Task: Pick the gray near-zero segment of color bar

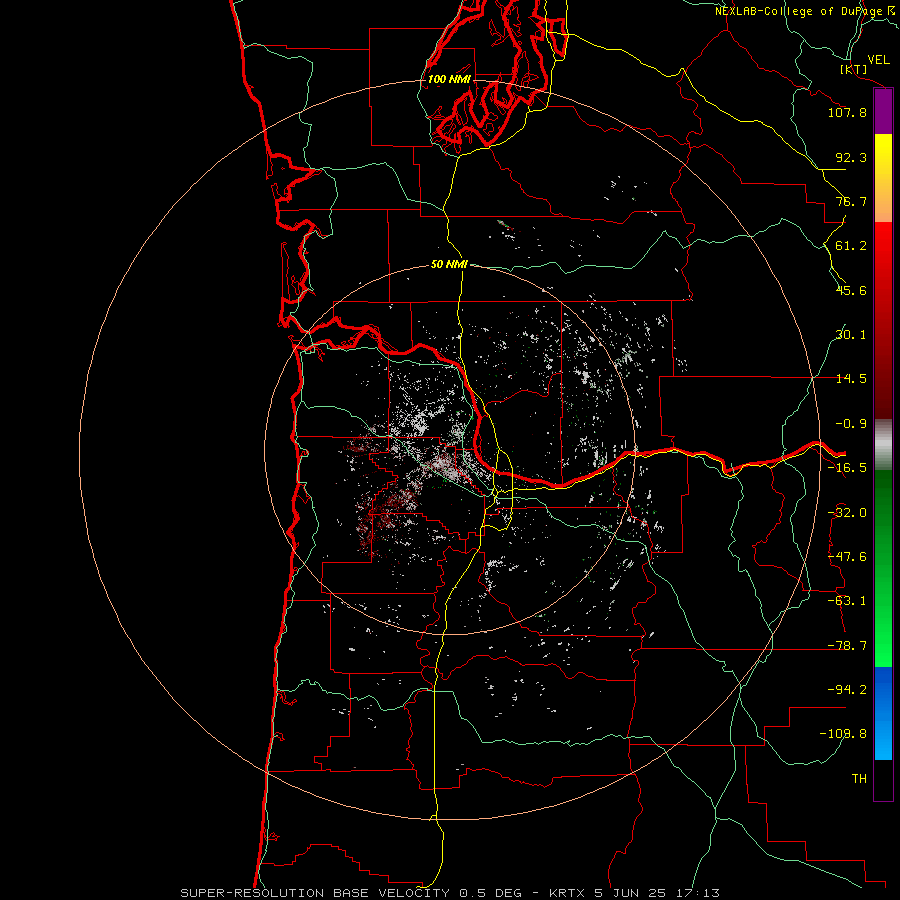Action: pos(883,445)
